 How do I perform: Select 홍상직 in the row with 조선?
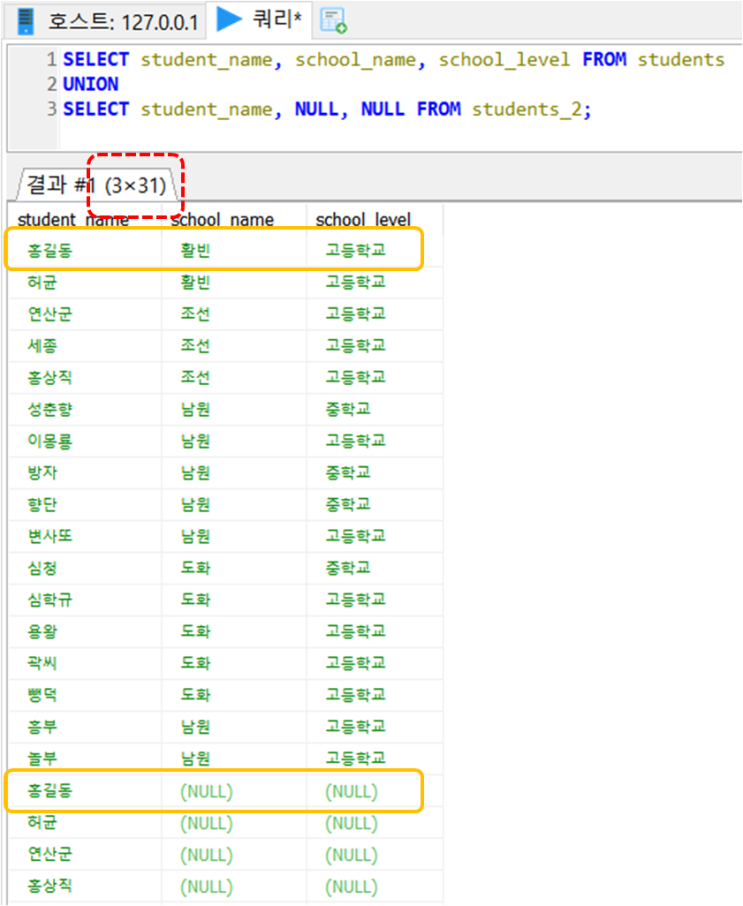click(x=50, y=377)
